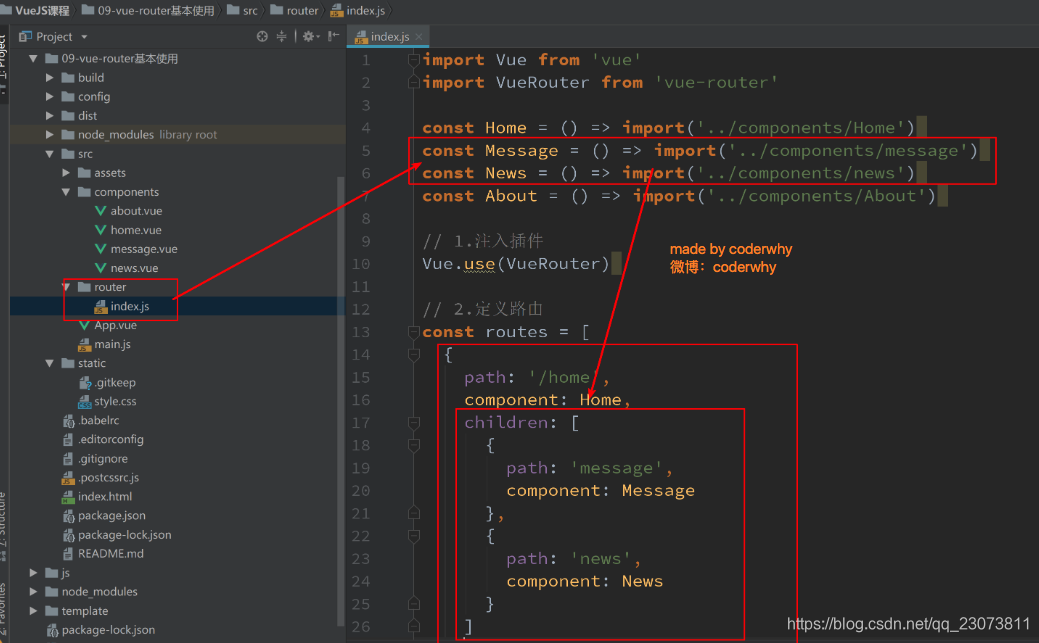Click VueJS课程 breadcrumb

42,11
